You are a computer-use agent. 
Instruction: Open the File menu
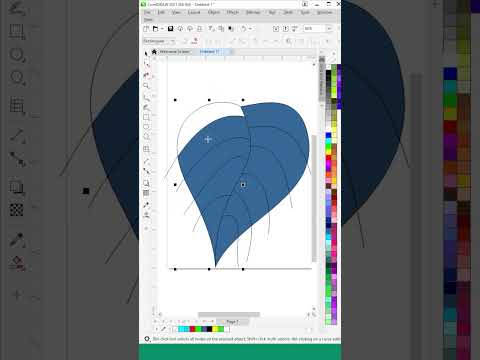coord(147,12)
